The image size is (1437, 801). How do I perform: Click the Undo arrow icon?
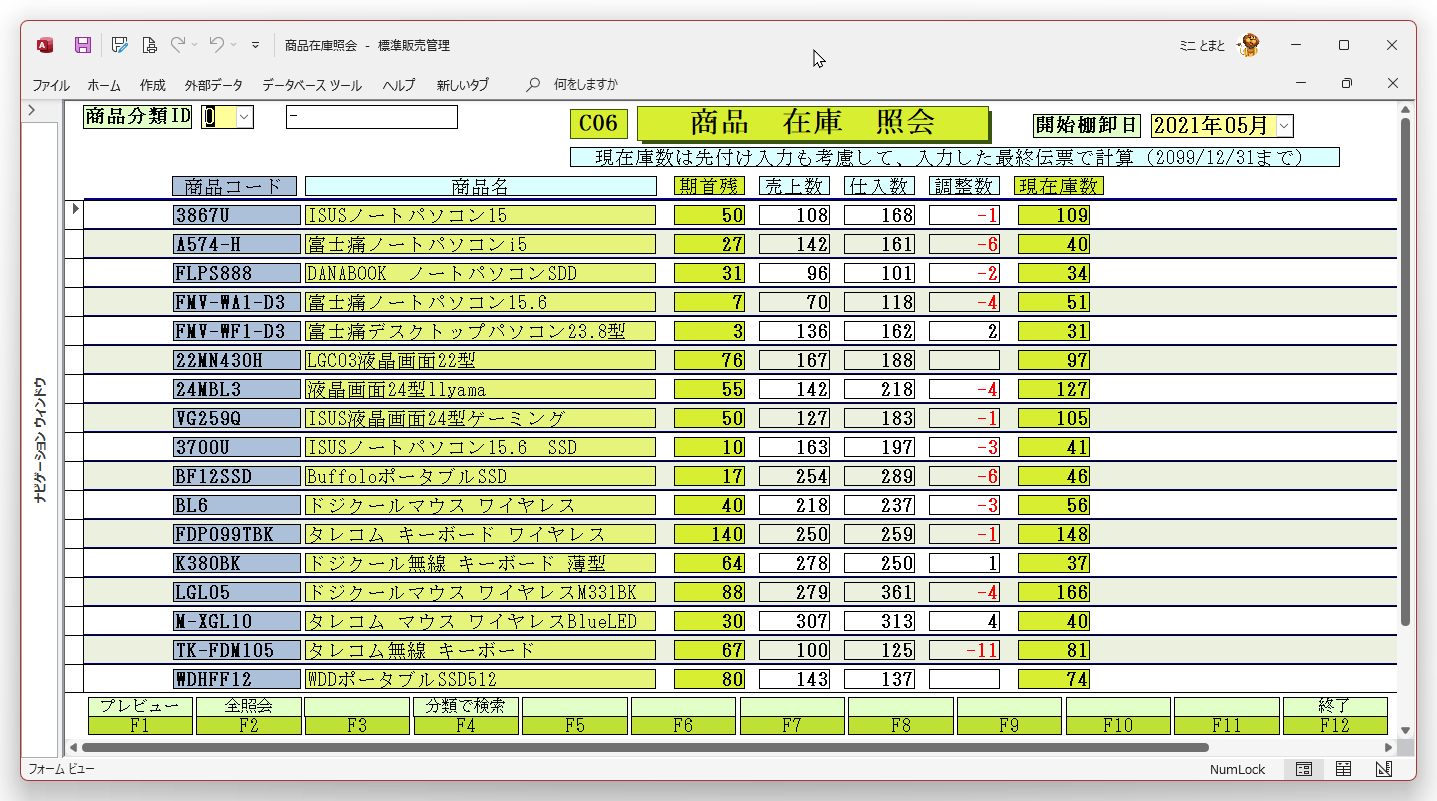coord(217,45)
